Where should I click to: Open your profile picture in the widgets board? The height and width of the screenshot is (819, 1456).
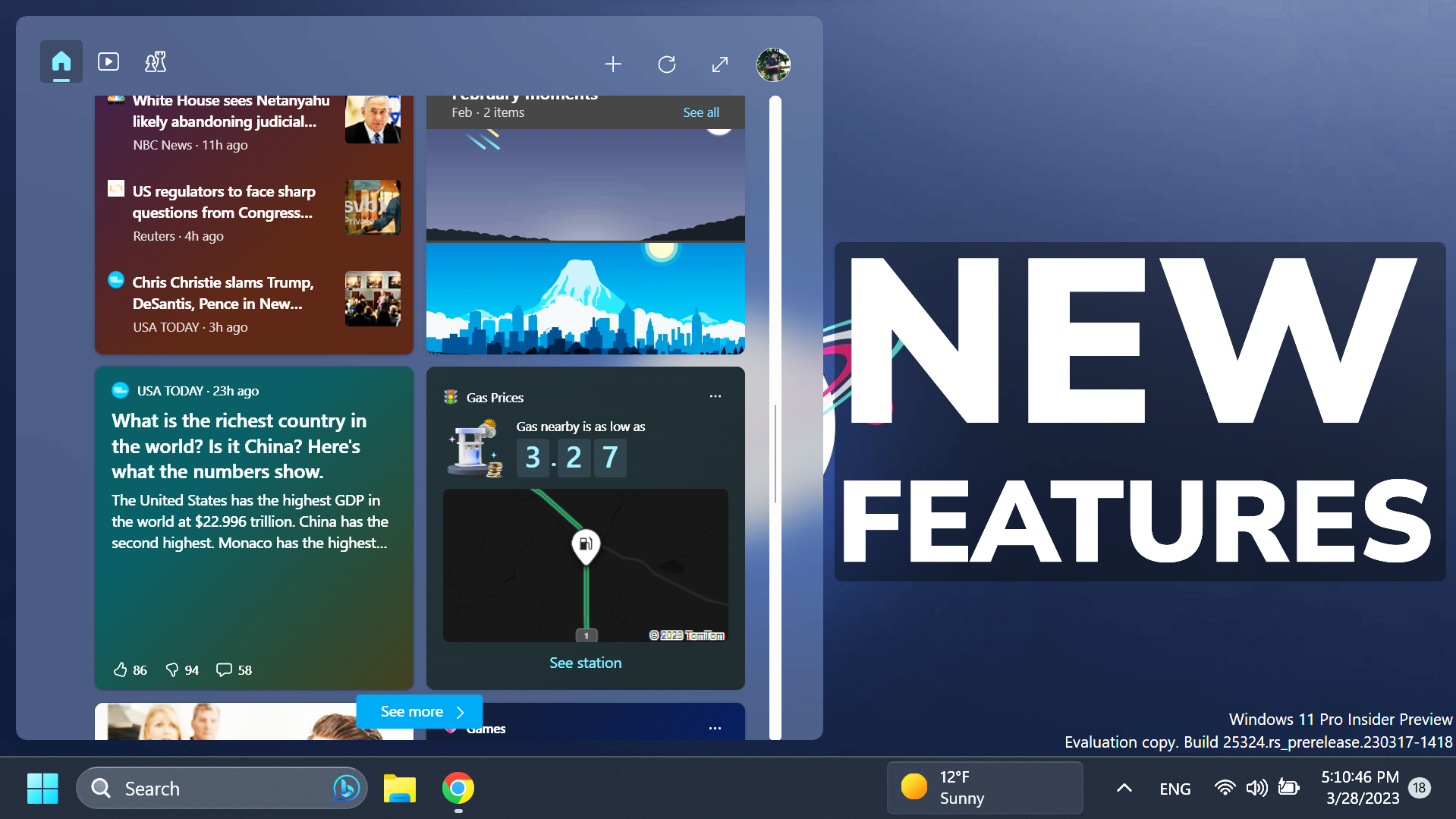772,65
